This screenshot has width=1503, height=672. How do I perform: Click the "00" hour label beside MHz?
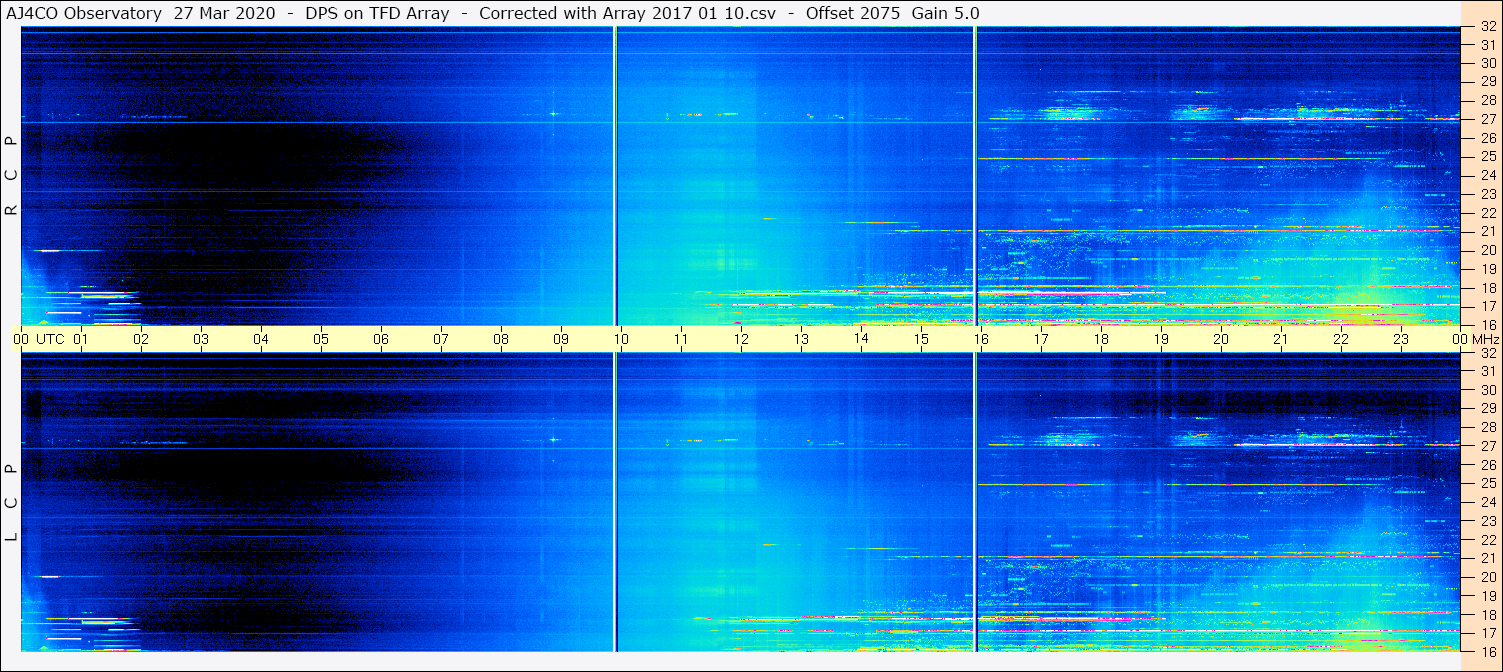[x=1461, y=339]
